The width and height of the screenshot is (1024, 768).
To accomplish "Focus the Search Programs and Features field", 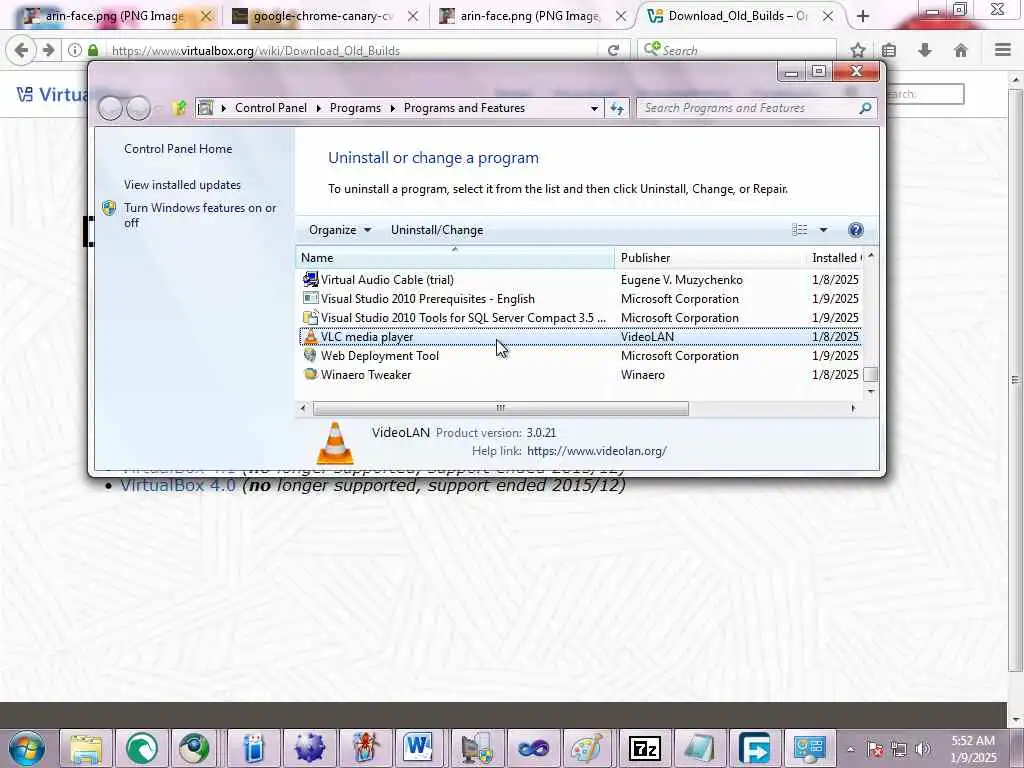I will pos(748,108).
